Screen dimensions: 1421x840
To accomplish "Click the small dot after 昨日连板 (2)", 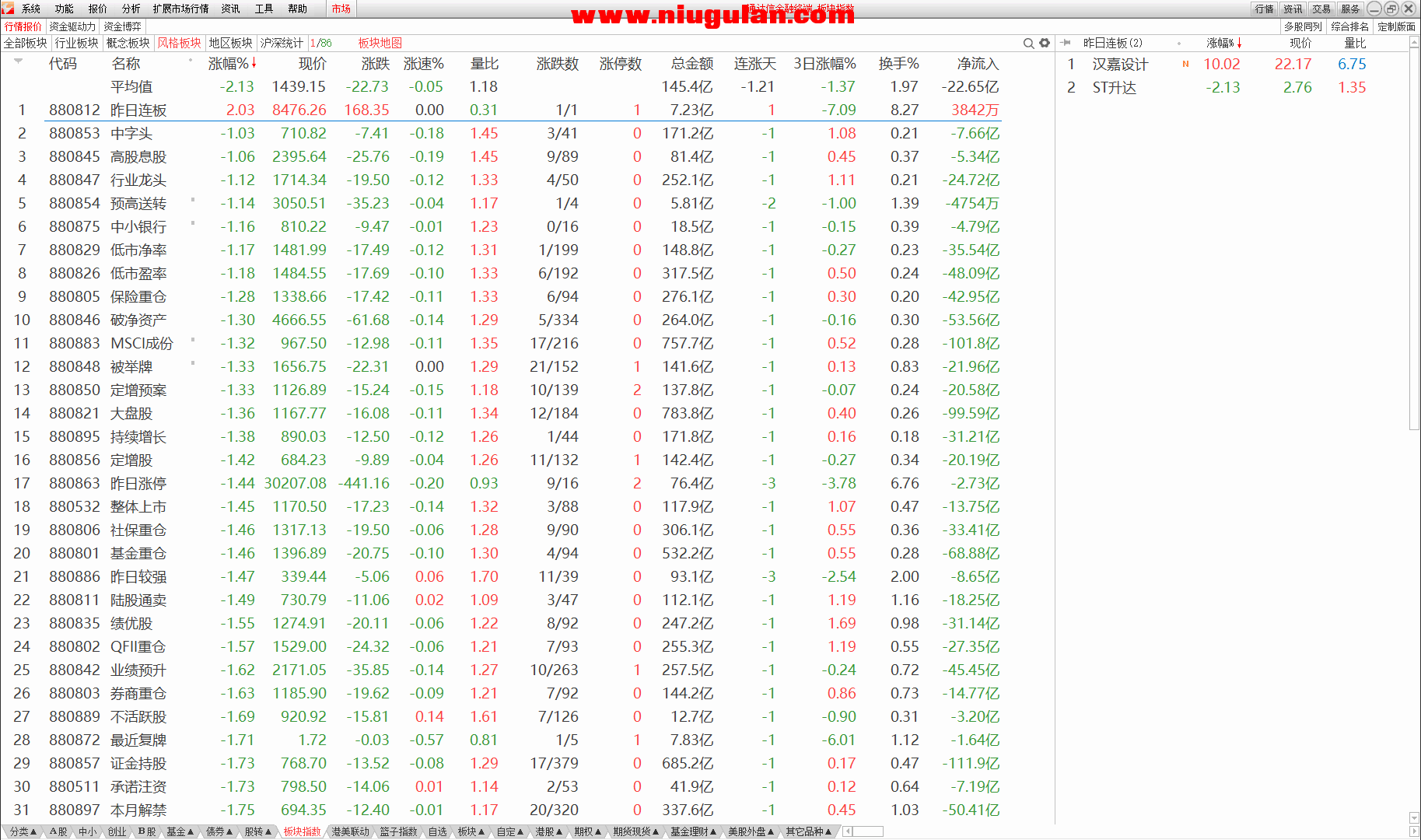I will [1179, 44].
